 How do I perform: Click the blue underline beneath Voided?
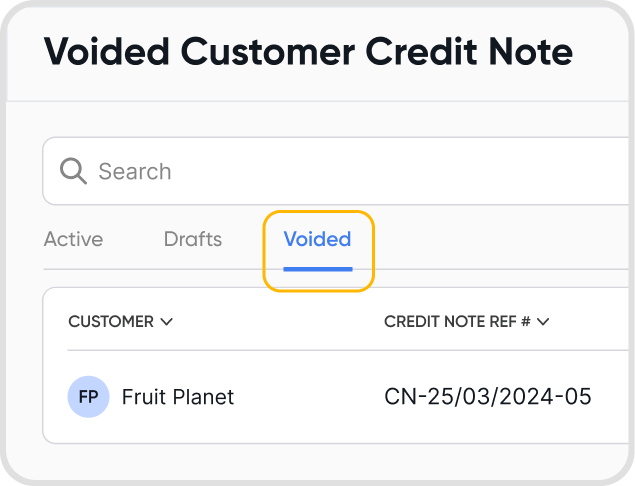point(317,268)
